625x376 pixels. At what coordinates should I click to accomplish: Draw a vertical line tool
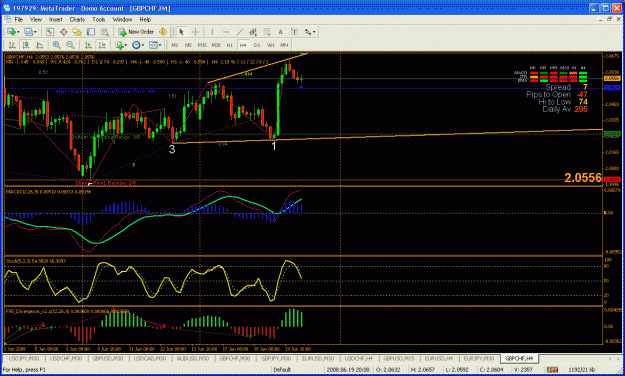coord(212,32)
